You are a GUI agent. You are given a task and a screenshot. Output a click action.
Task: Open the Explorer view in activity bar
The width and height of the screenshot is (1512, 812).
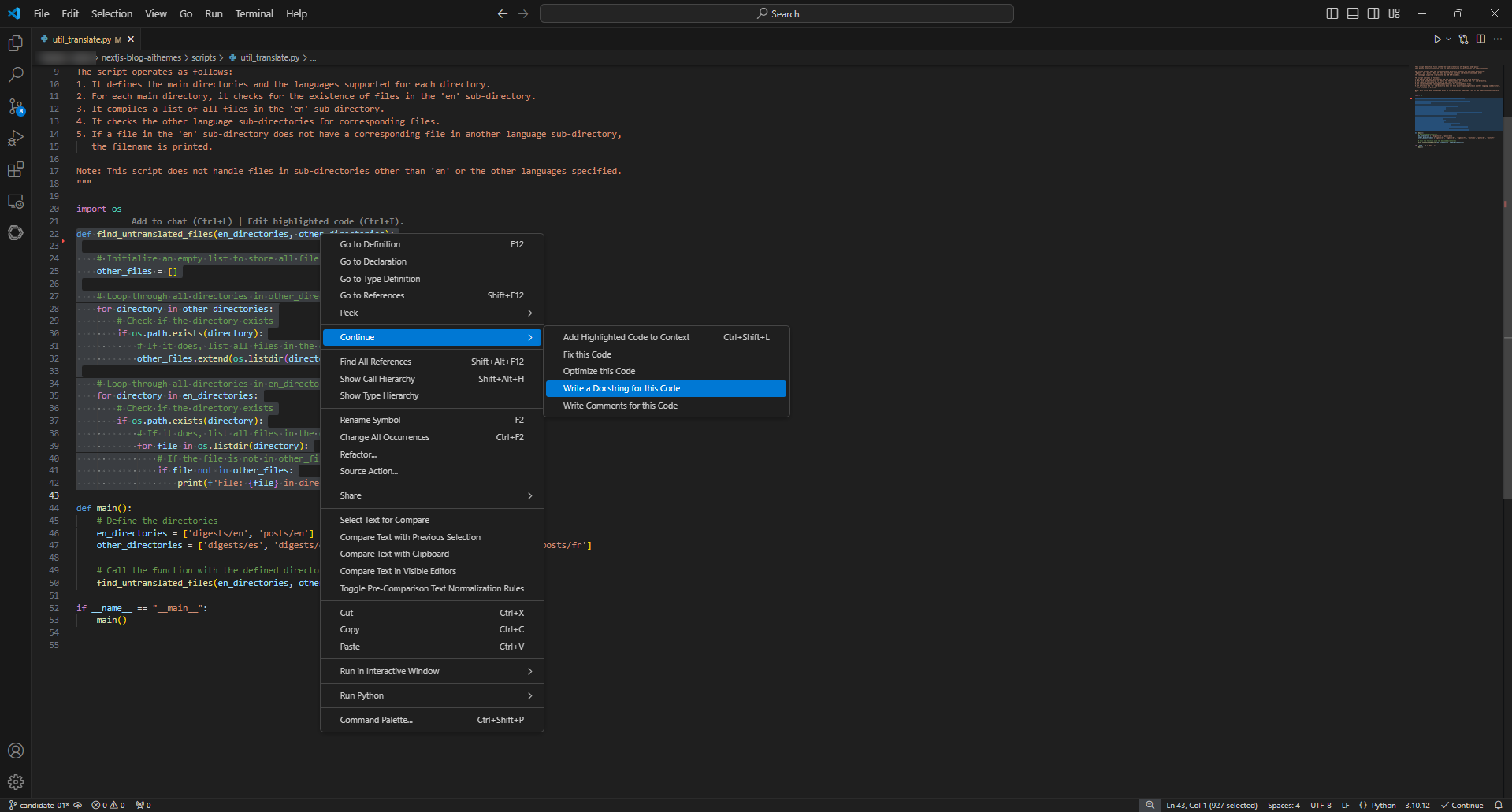[x=15, y=43]
